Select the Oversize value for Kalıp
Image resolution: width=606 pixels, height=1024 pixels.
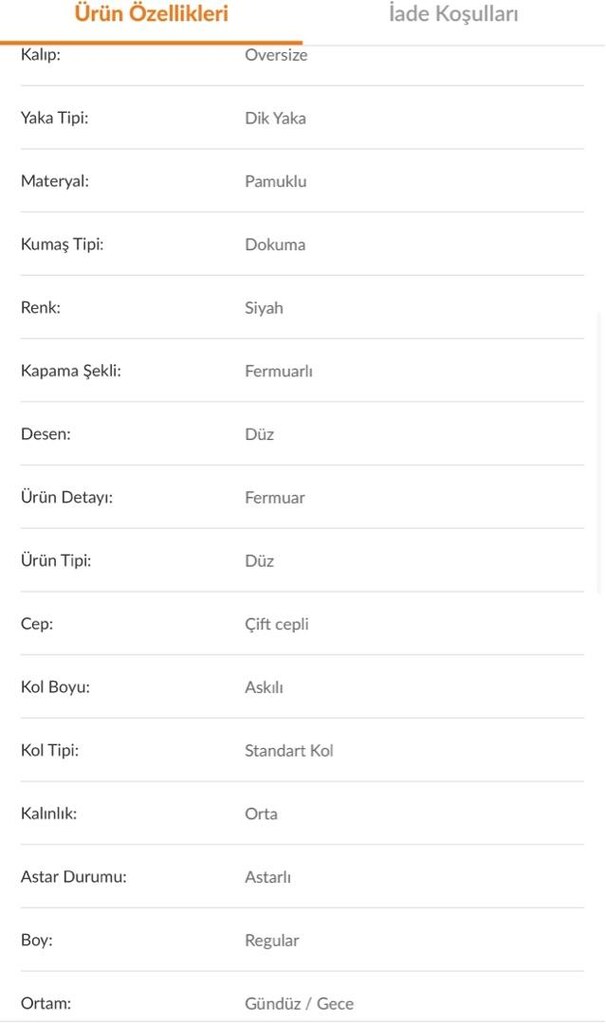pos(276,55)
